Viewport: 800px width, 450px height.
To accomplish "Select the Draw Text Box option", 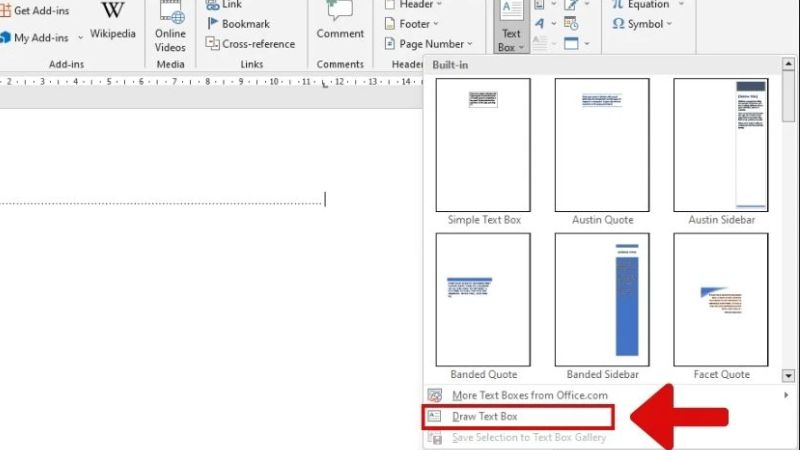I will pos(484,416).
